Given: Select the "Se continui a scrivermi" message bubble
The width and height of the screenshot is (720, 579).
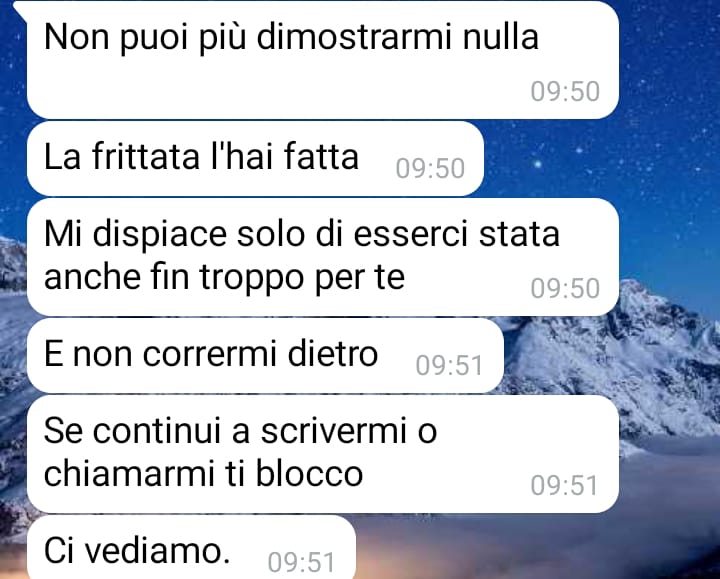Looking at the screenshot, I should pyautogui.click(x=323, y=454).
